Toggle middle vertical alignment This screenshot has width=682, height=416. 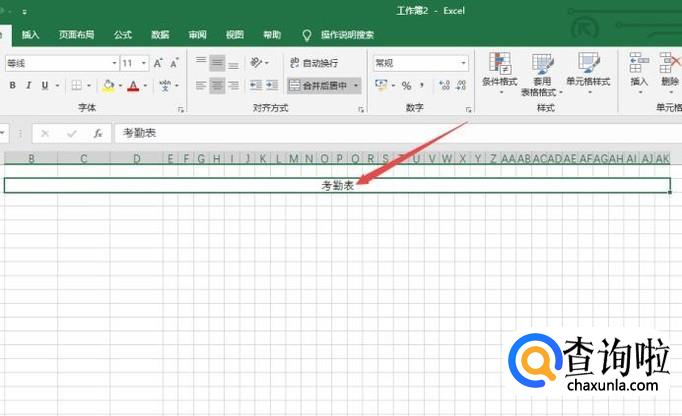pyautogui.click(x=217, y=63)
